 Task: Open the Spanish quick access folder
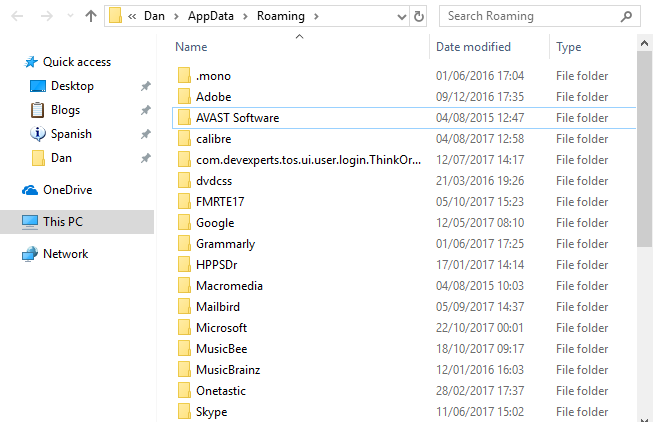[x=71, y=134]
